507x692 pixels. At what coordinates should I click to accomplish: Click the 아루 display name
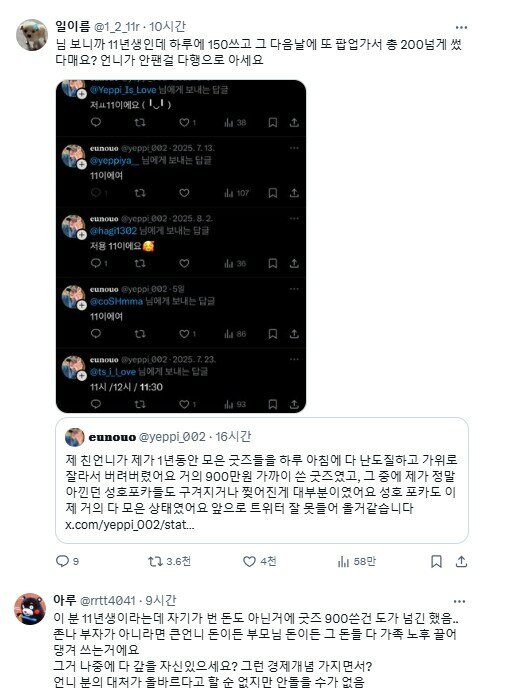point(65,600)
